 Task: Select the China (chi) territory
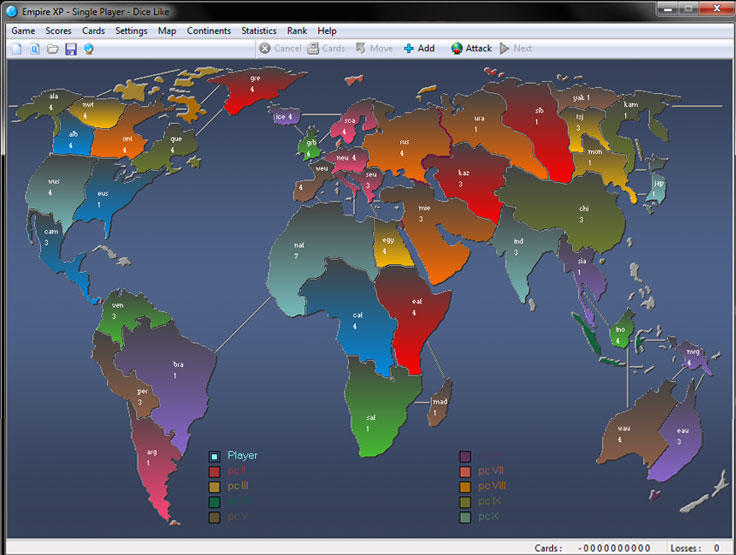[x=580, y=215]
